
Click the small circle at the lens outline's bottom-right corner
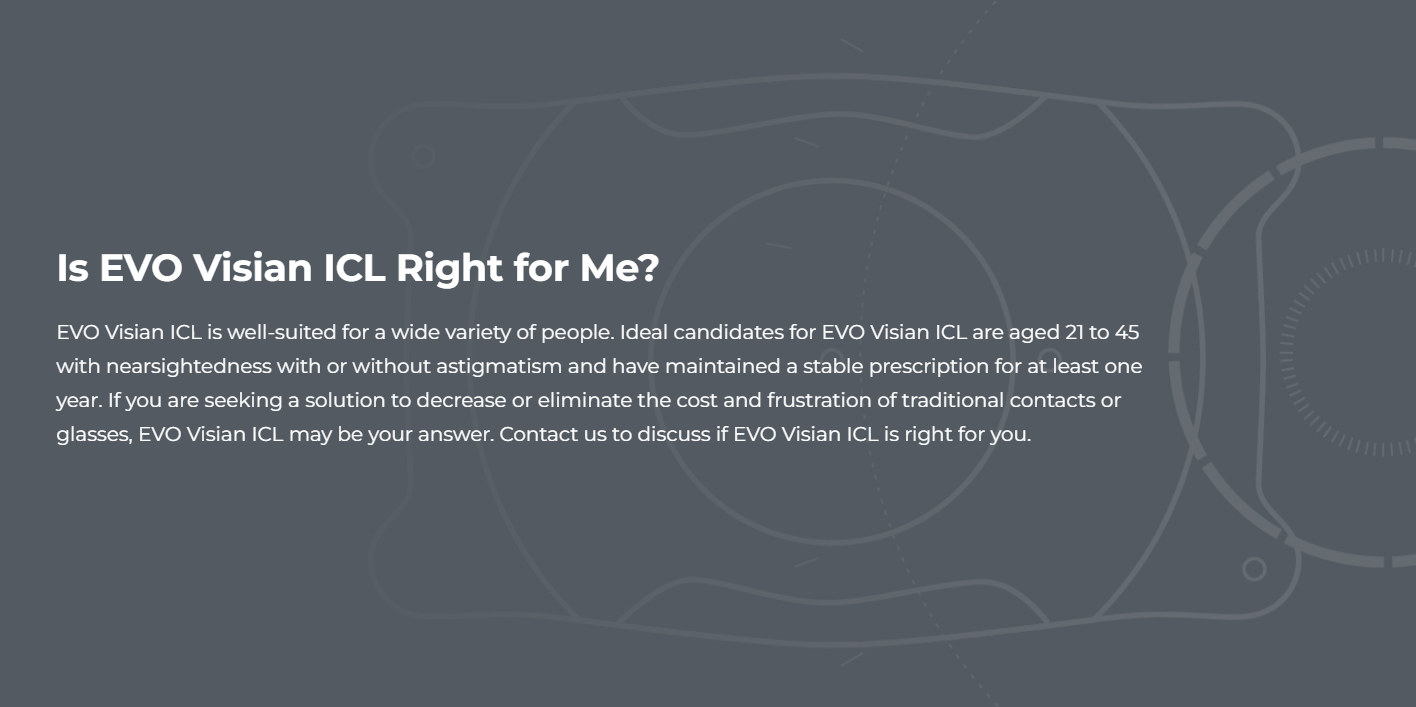[1254, 569]
